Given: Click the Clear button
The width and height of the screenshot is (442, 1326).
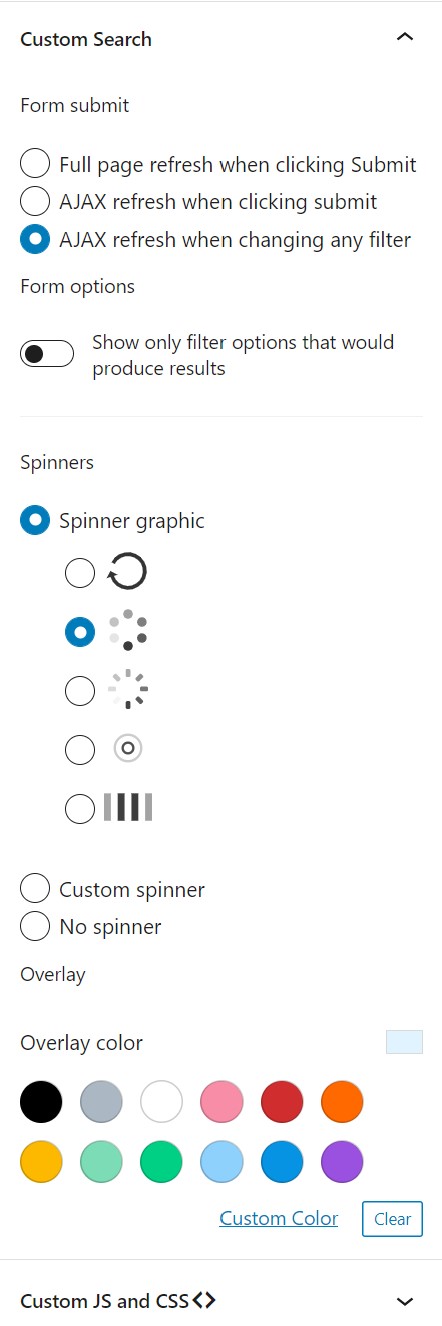Looking at the screenshot, I should (393, 1219).
